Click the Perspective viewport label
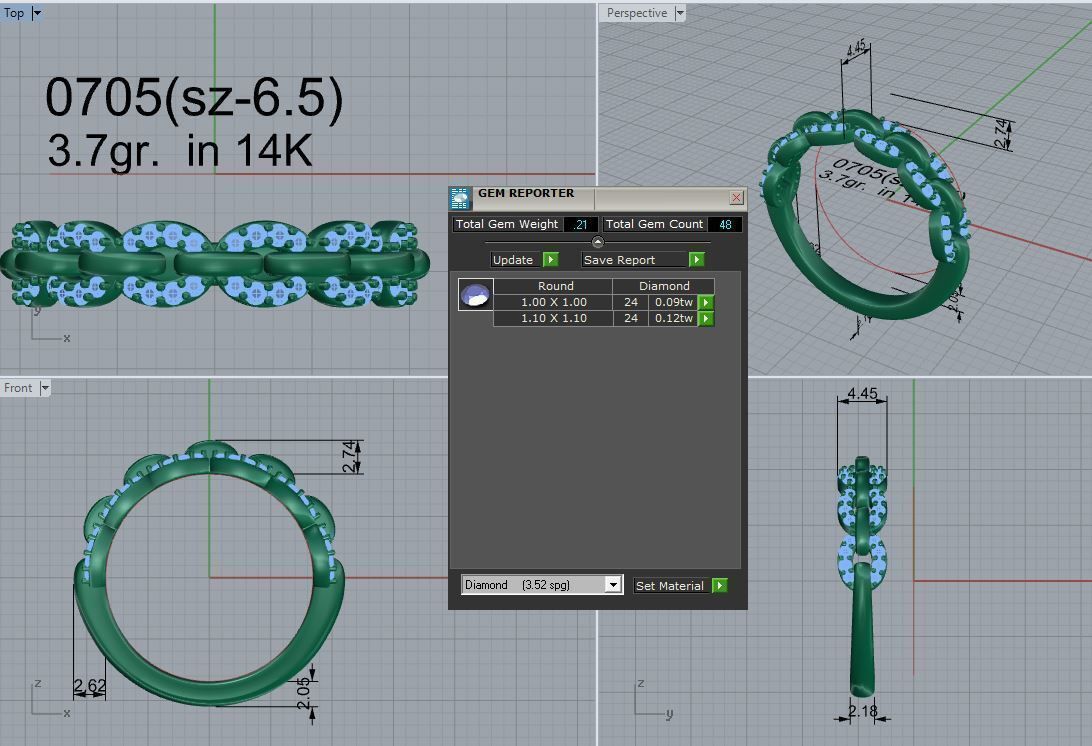The image size is (1092, 746). tap(637, 13)
